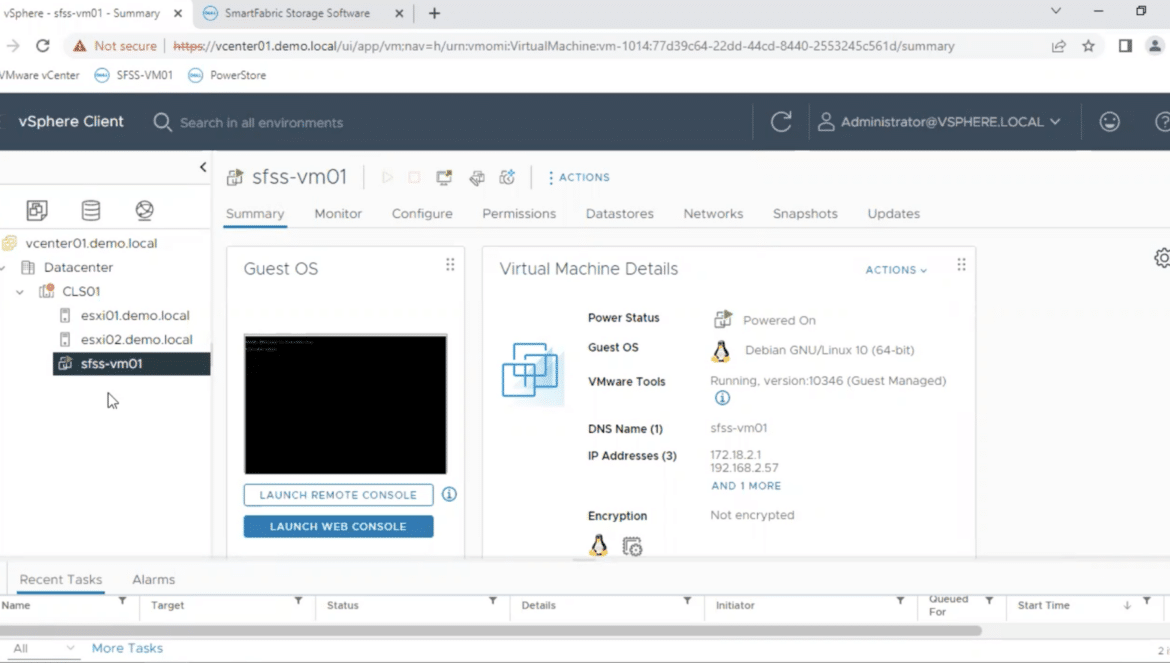Open Virtual Machine Details ACTIONS dropdown
The image size is (1170, 663).
click(896, 270)
